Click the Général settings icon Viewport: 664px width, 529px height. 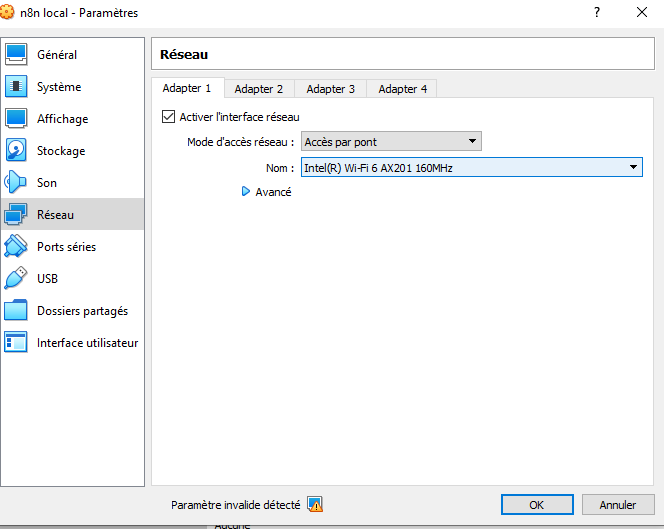click(x=17, y=55)
